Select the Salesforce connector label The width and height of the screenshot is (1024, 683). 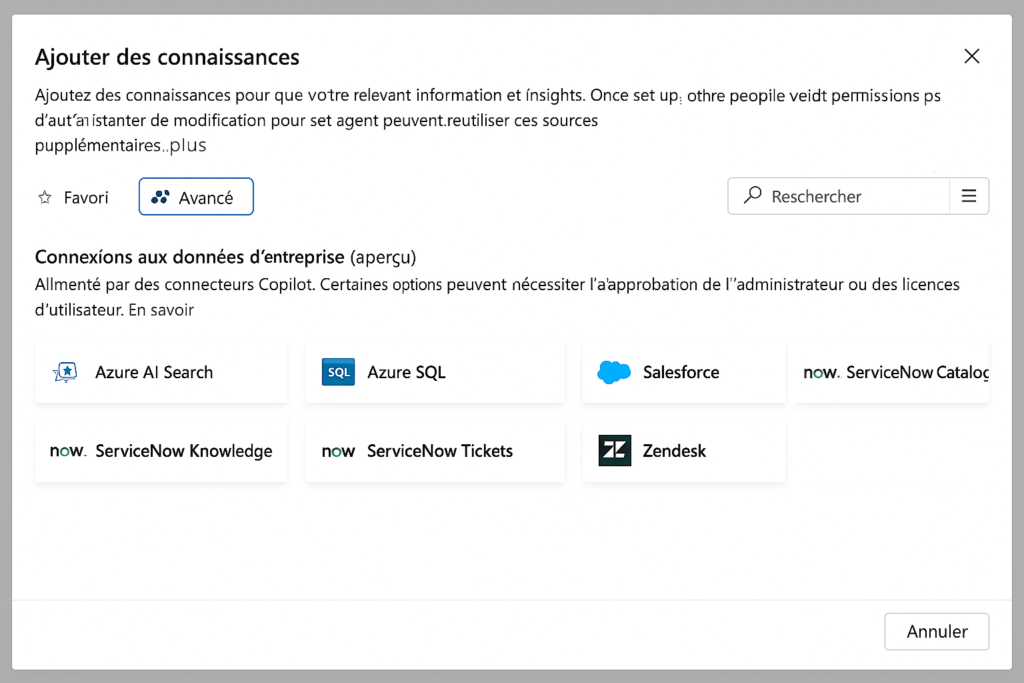[x=681, y=372]
